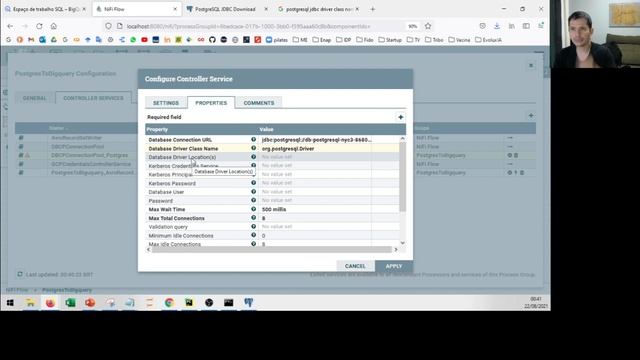Open help icon for Password property
Screen dimensions: 640x360
[253, 200]
